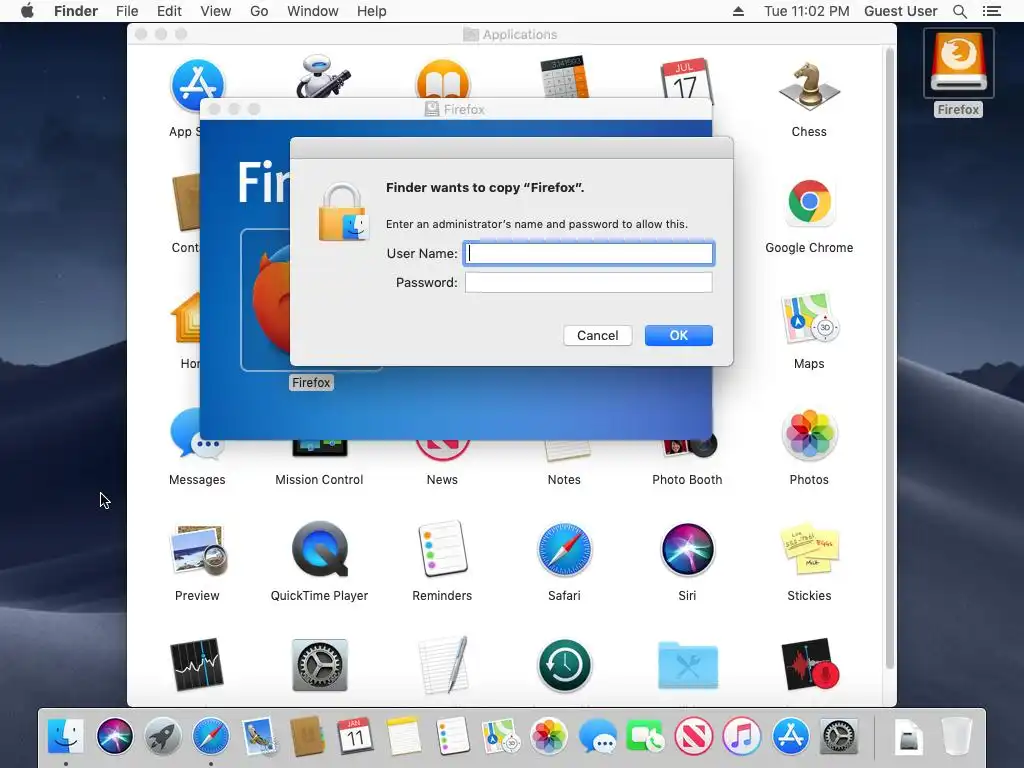This screenshot has height=768, width=1024.
Task: Click the Applications window scrollbar
Action: tap(889, 358)
